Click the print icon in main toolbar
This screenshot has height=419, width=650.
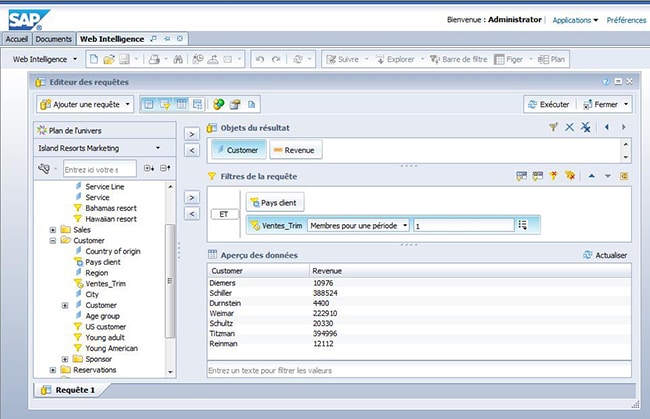[154, 59]
